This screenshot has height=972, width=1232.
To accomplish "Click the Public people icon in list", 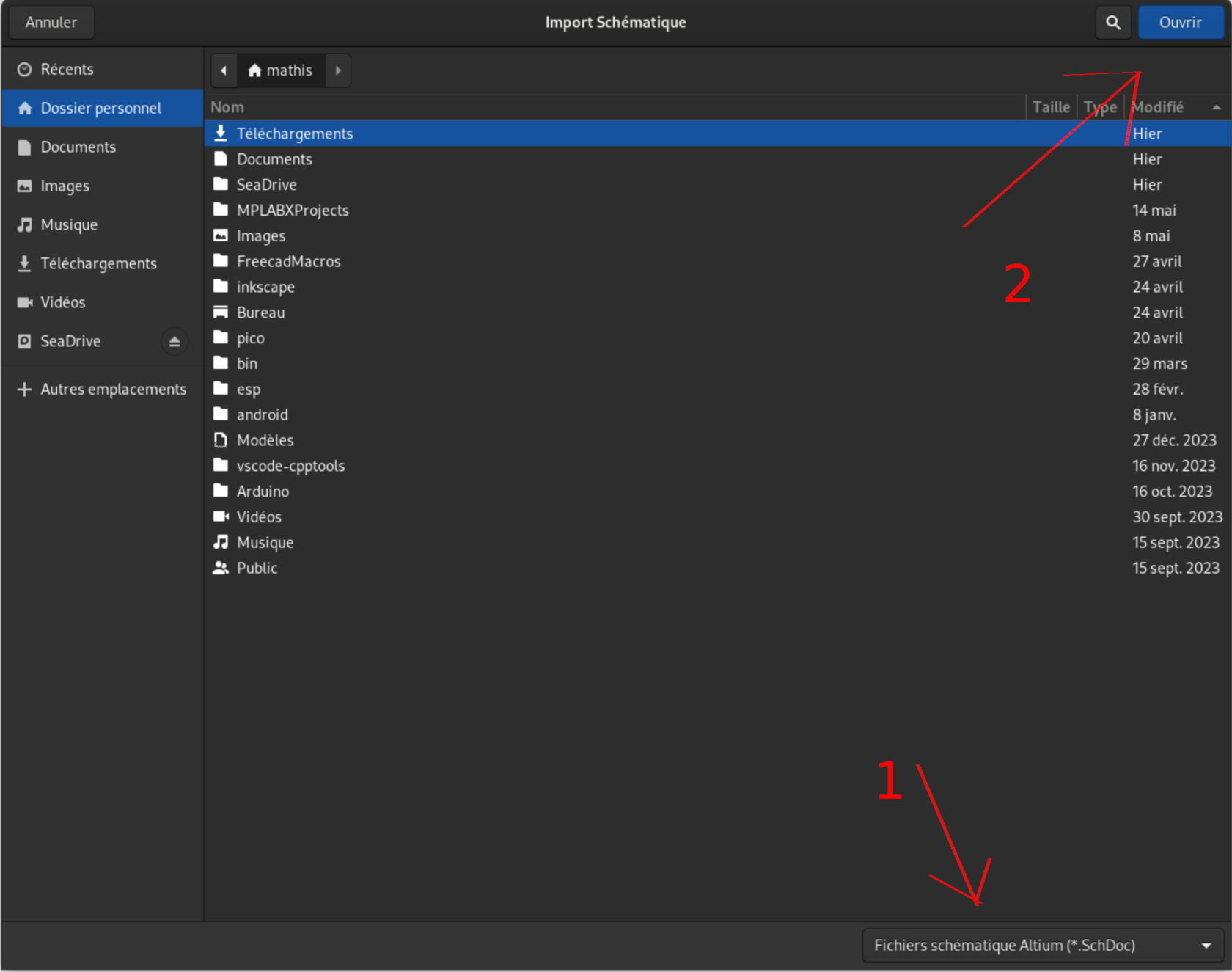I will point(220,568).
